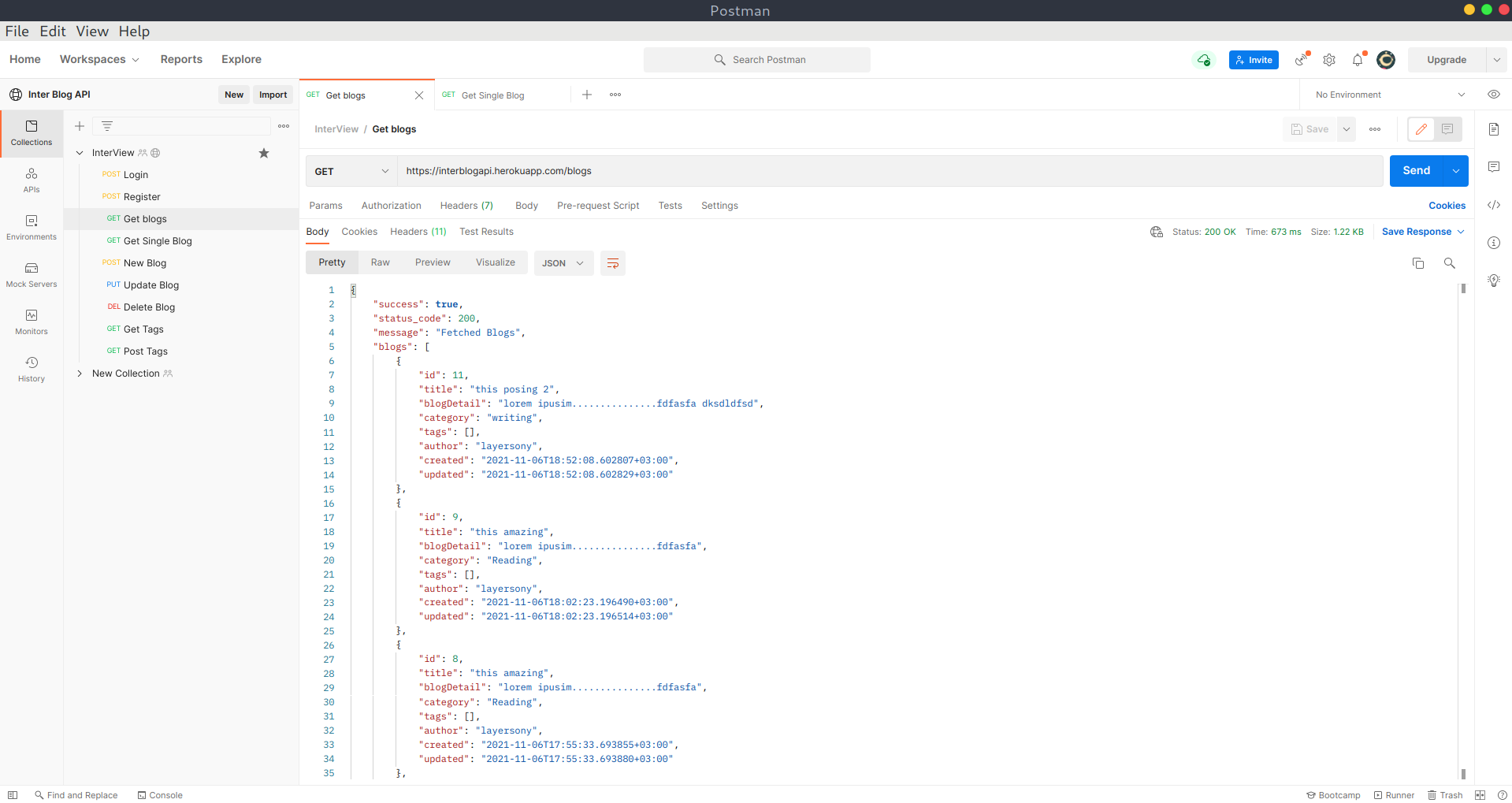Screen dimensions: 1512x803
Task: Select Preview response view
Action: pos(433,262)
